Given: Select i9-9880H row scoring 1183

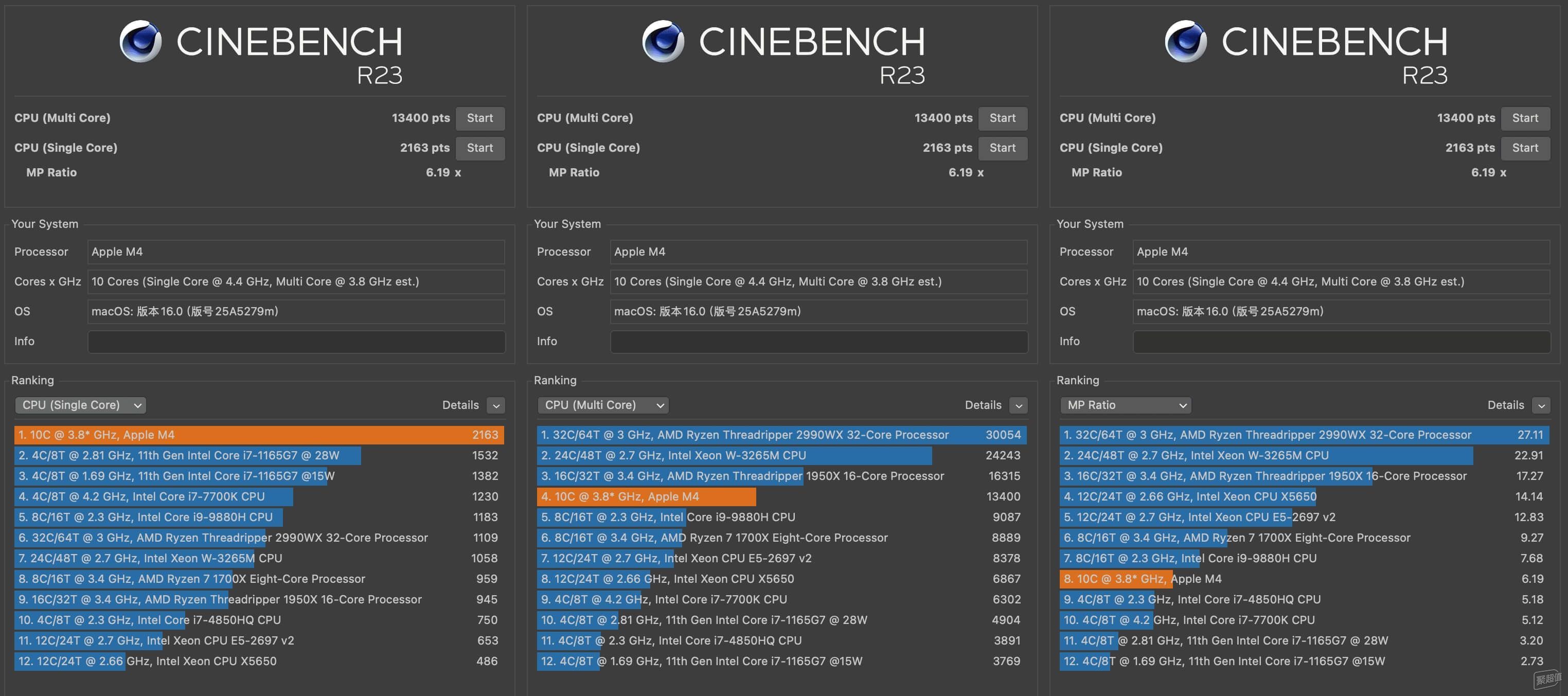Looking at the screenshot, I should [259, 517].
